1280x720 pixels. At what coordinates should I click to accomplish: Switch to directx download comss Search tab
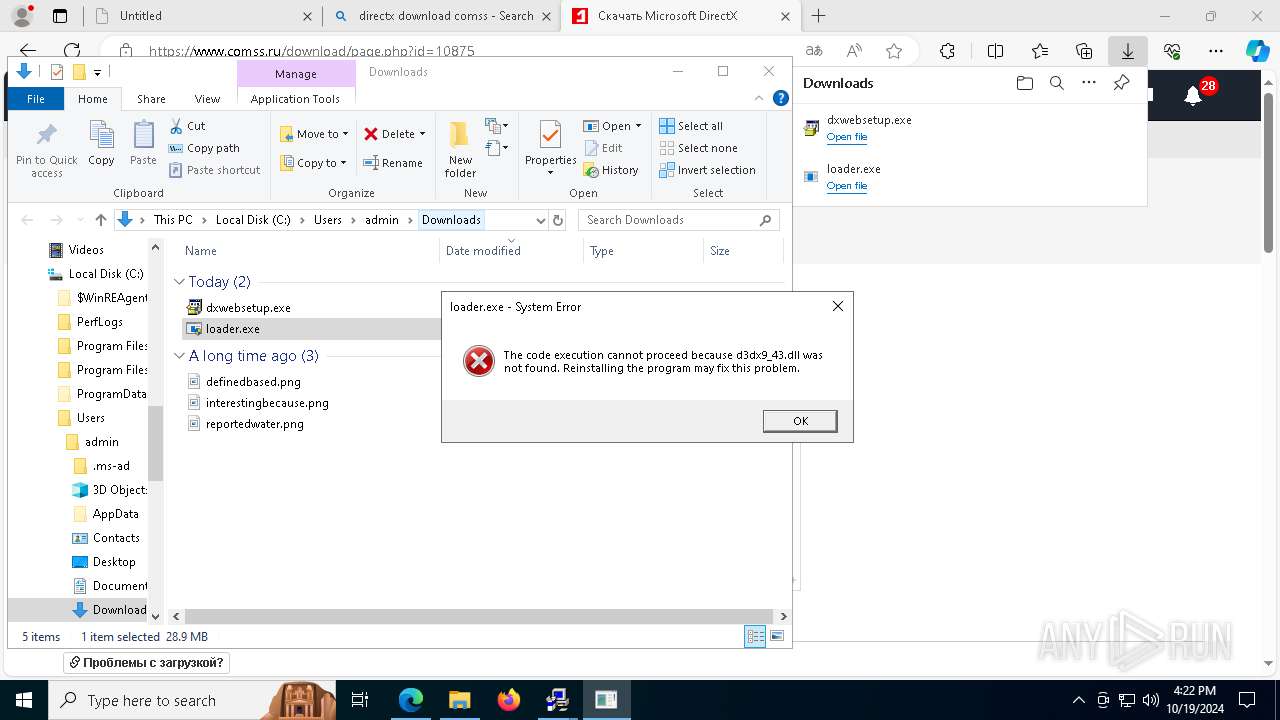tap(441, 16)
